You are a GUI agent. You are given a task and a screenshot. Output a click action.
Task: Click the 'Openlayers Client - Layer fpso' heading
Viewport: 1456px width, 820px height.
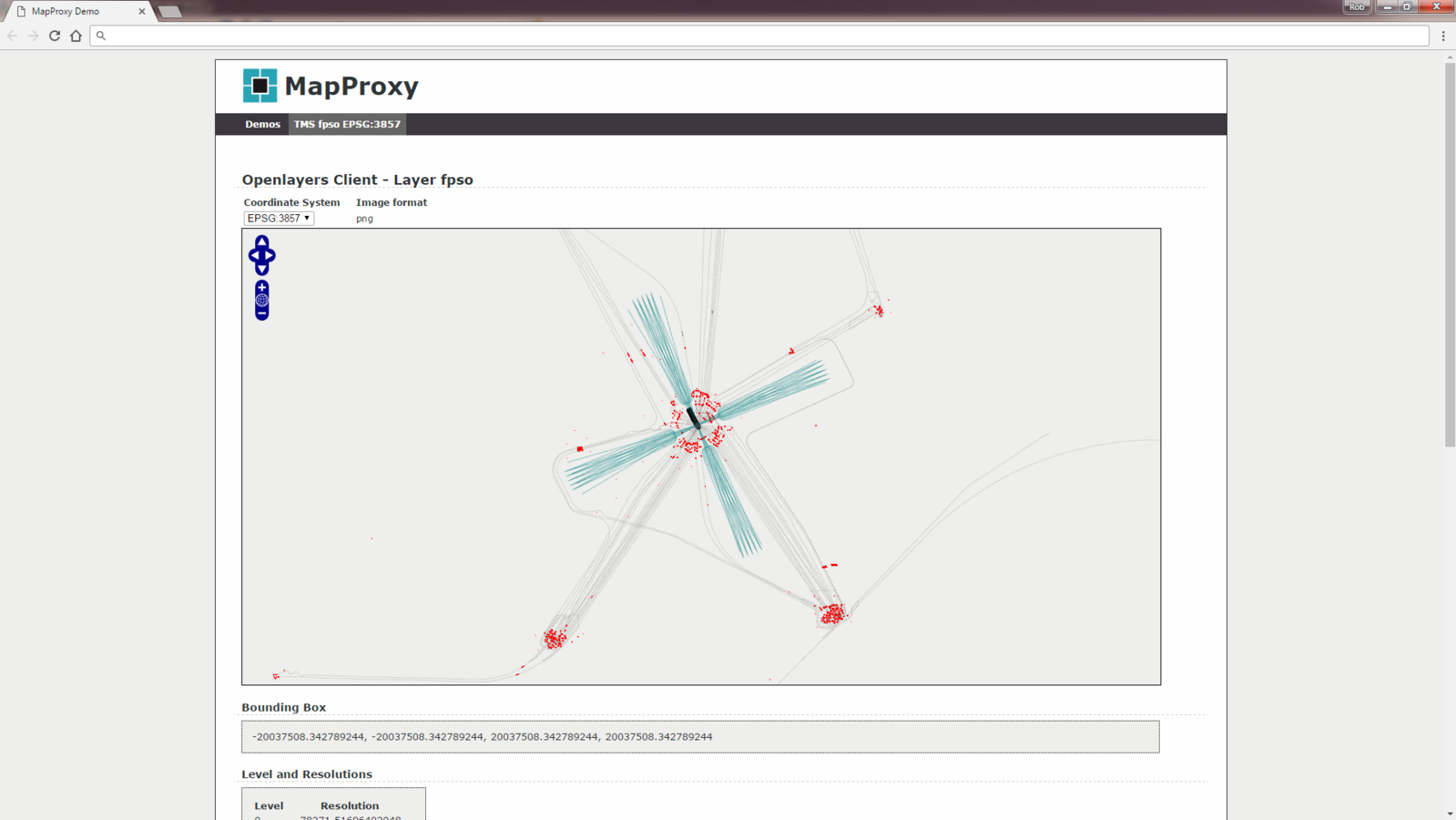[358, 179]
